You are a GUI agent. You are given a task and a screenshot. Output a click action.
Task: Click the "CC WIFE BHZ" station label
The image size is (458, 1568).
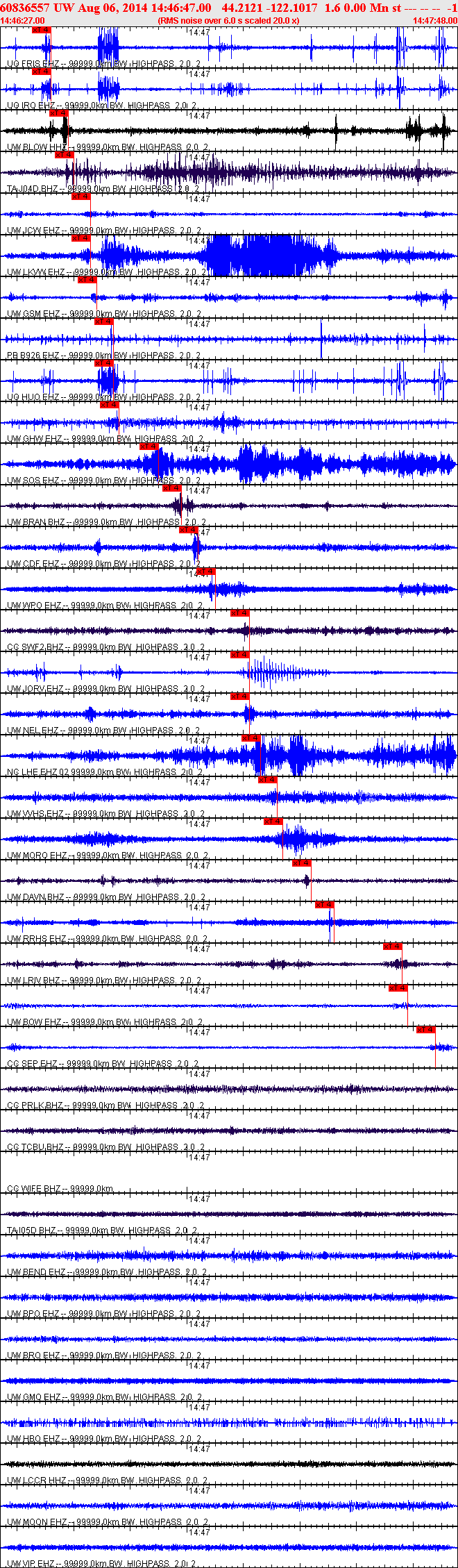tap(34, 1189)
